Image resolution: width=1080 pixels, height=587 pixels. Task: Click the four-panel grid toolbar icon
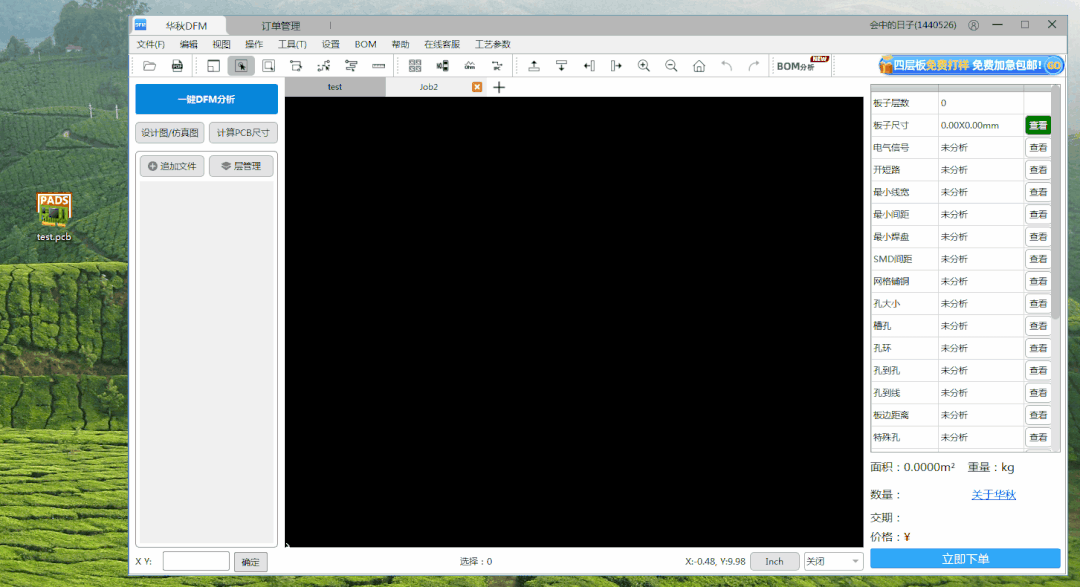[x=415, y=66]
